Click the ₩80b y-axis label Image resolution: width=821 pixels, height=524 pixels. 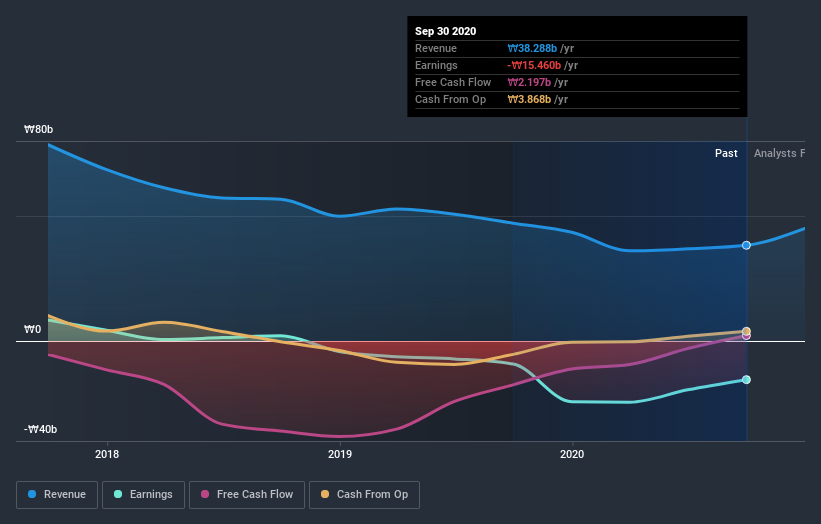coord(38,129)
